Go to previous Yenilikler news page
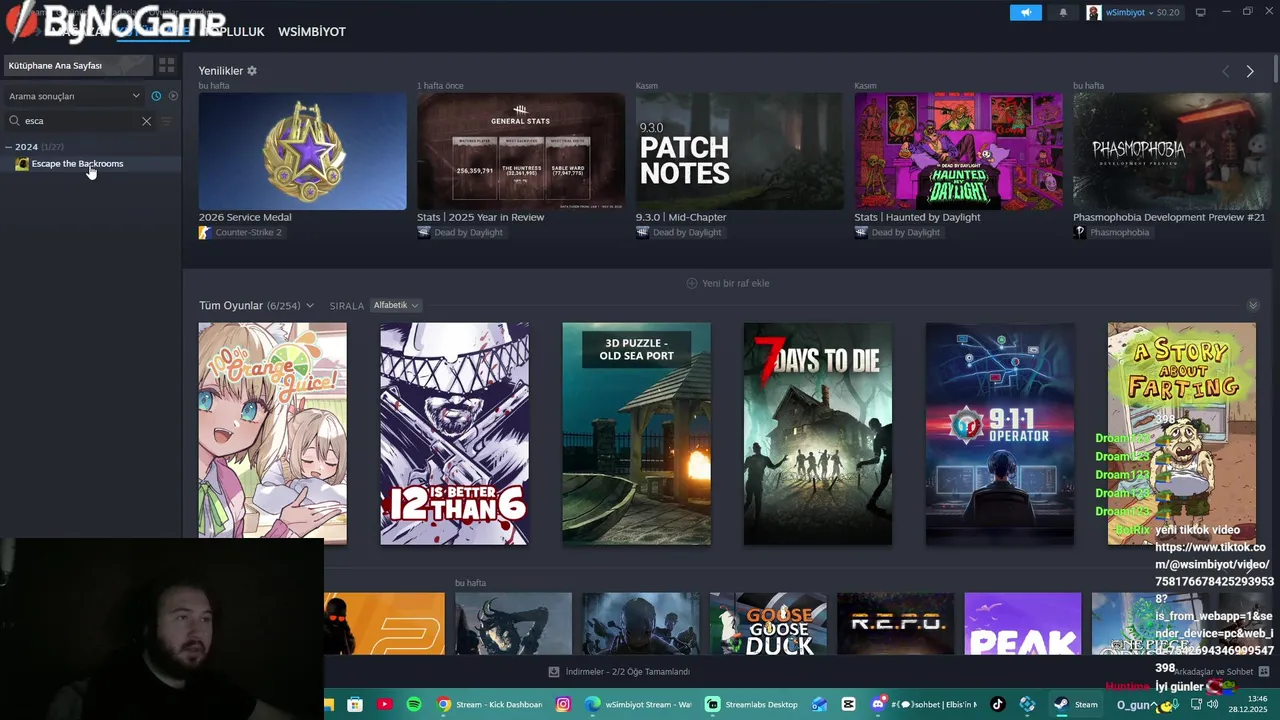Image resolution: width=1280 pixels, height=720 pixels. point(1225,71)
